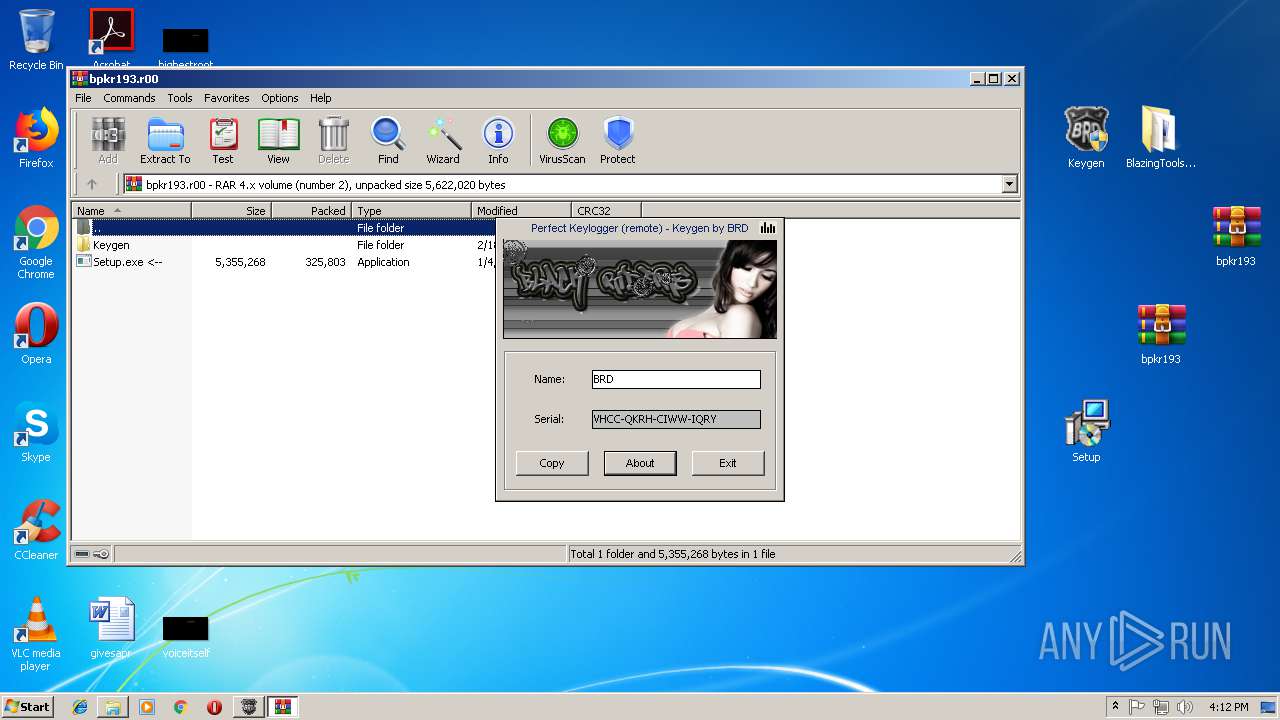1280x720 pixels.
Task: Expand the archive path dropdown
Action: pos(1009,184)
